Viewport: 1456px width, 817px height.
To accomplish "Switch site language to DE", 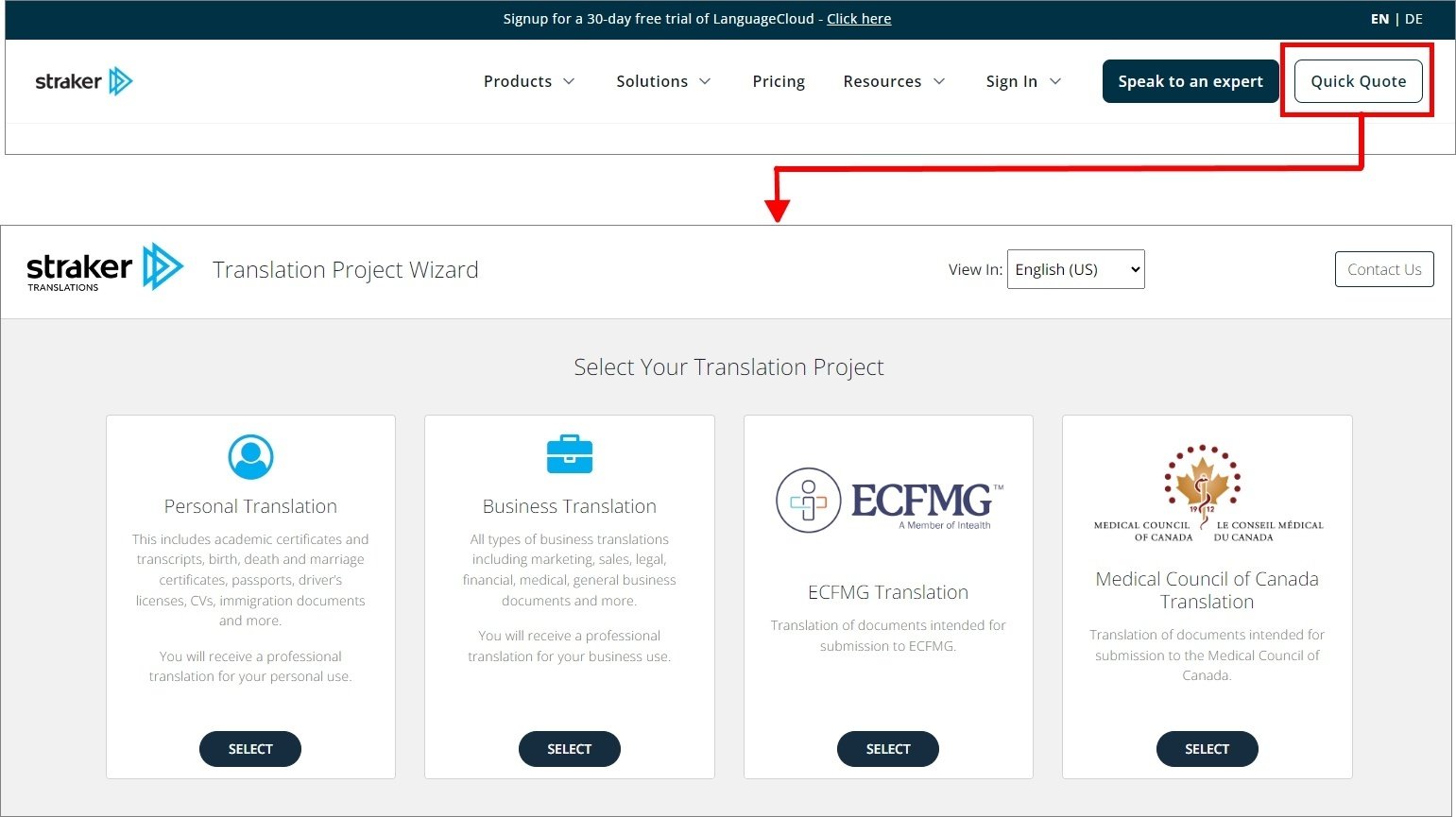I will tap(1413, 18).
